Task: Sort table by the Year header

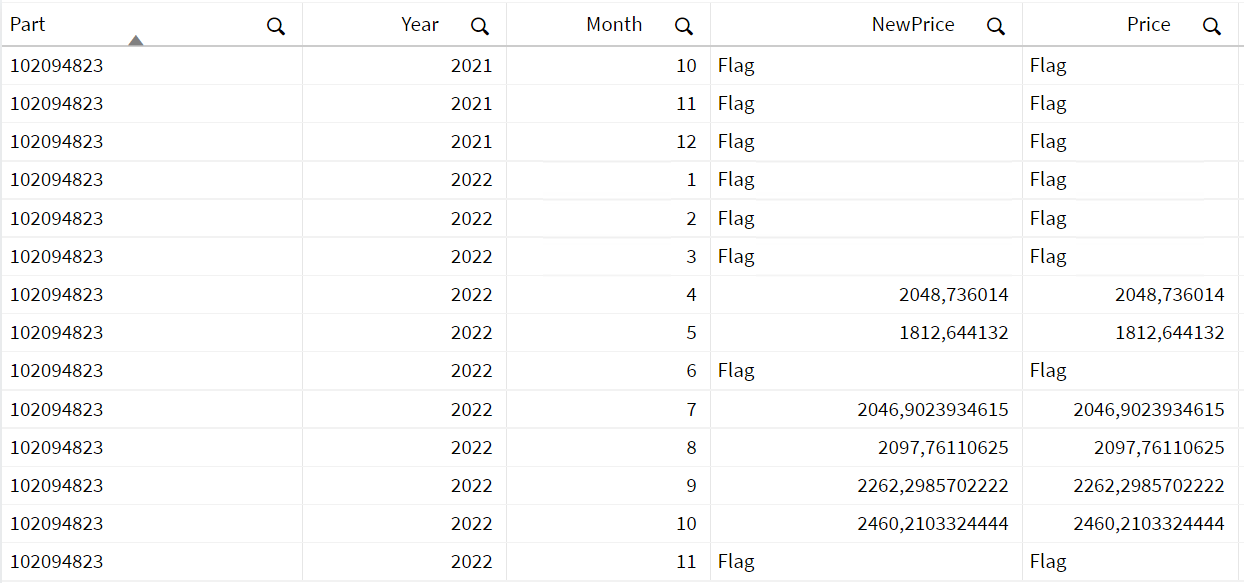Action: pyautogui.click(x=420, y=25)
